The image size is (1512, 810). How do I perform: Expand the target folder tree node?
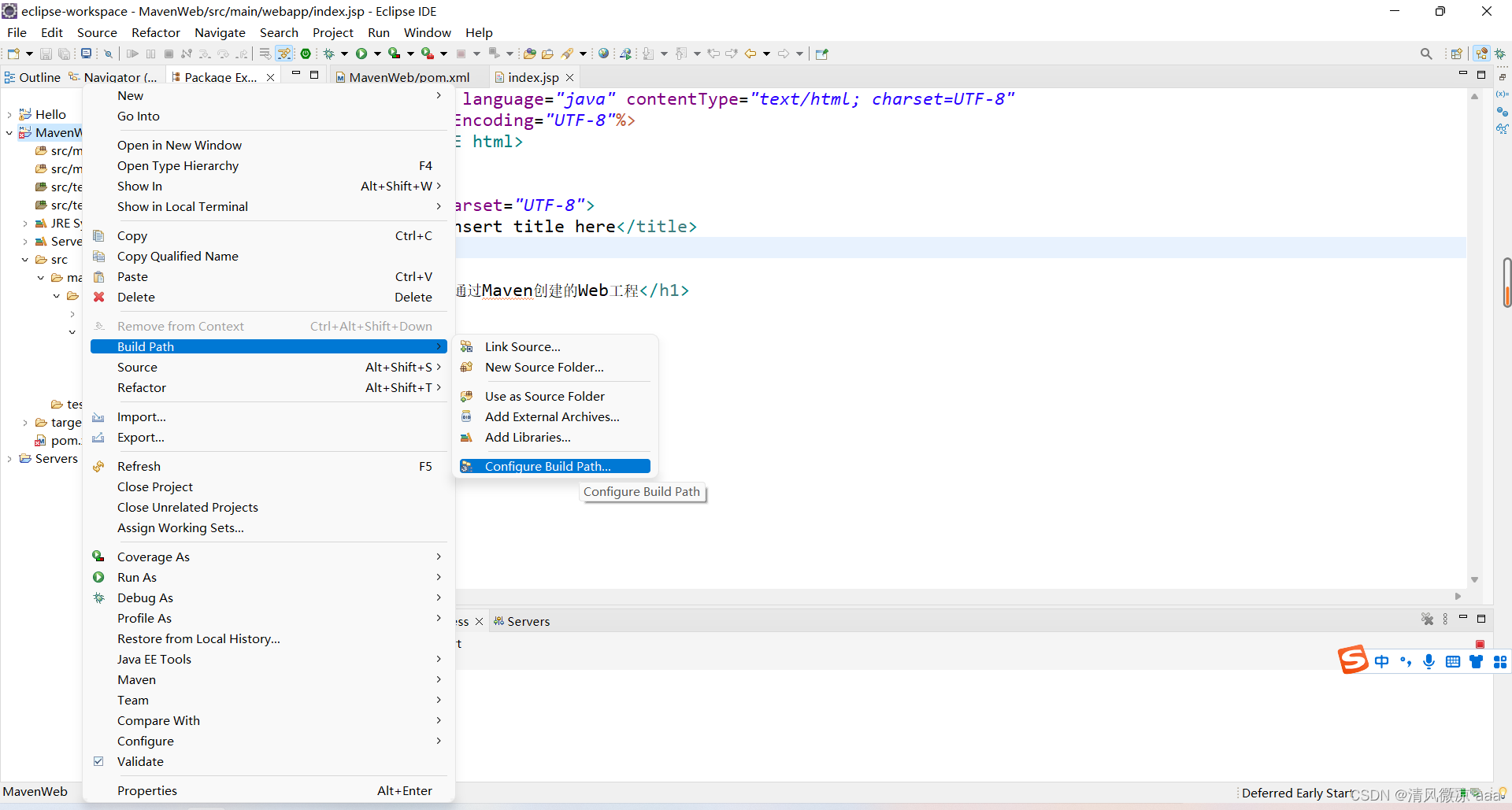tap(25, 423)
